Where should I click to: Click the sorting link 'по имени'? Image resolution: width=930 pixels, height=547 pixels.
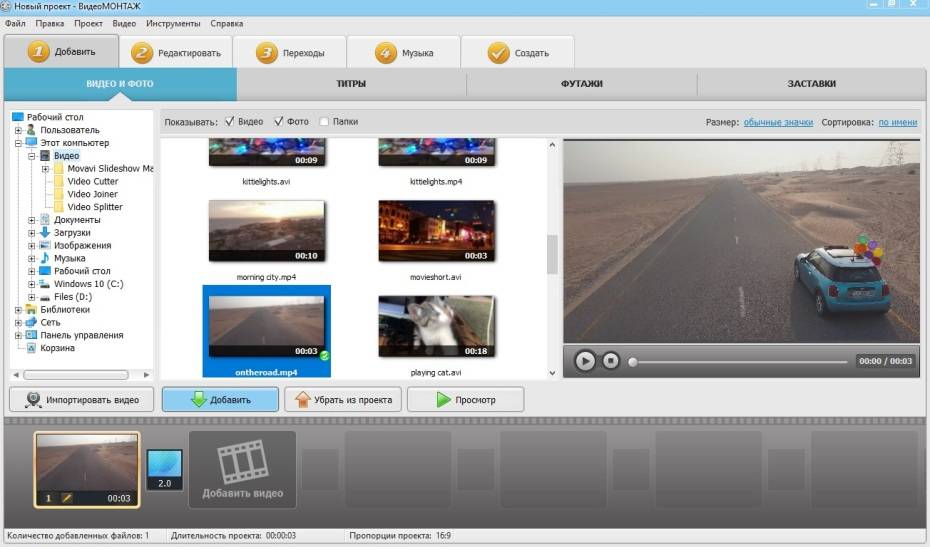coord(897,122)
